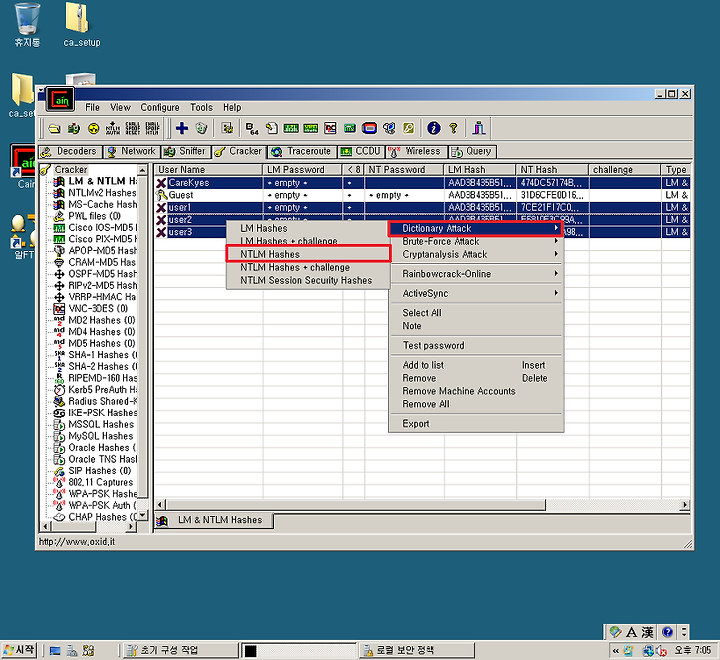The width and height of the screenshot is (720, 660).
Task: Click the blue plus Add to list icon
Action: [182, 128]
